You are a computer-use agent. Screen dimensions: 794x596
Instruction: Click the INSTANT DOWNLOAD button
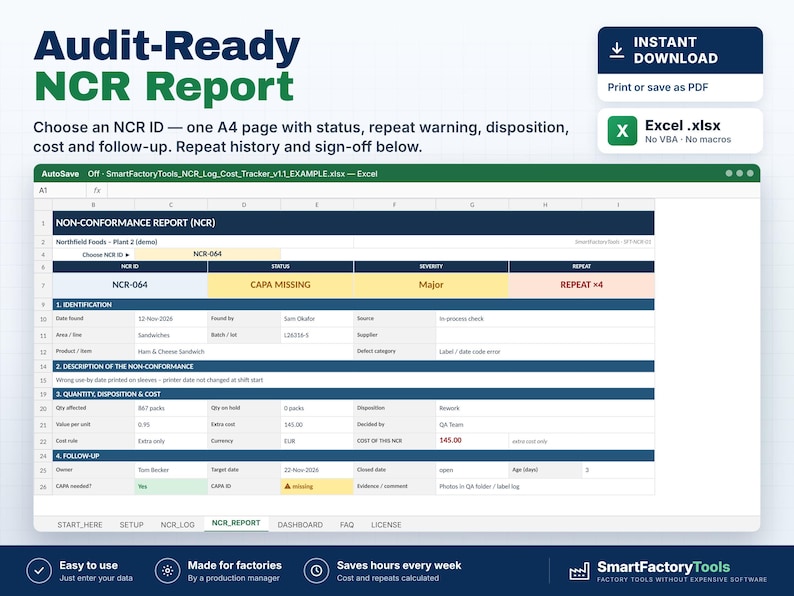pos(680,50)
